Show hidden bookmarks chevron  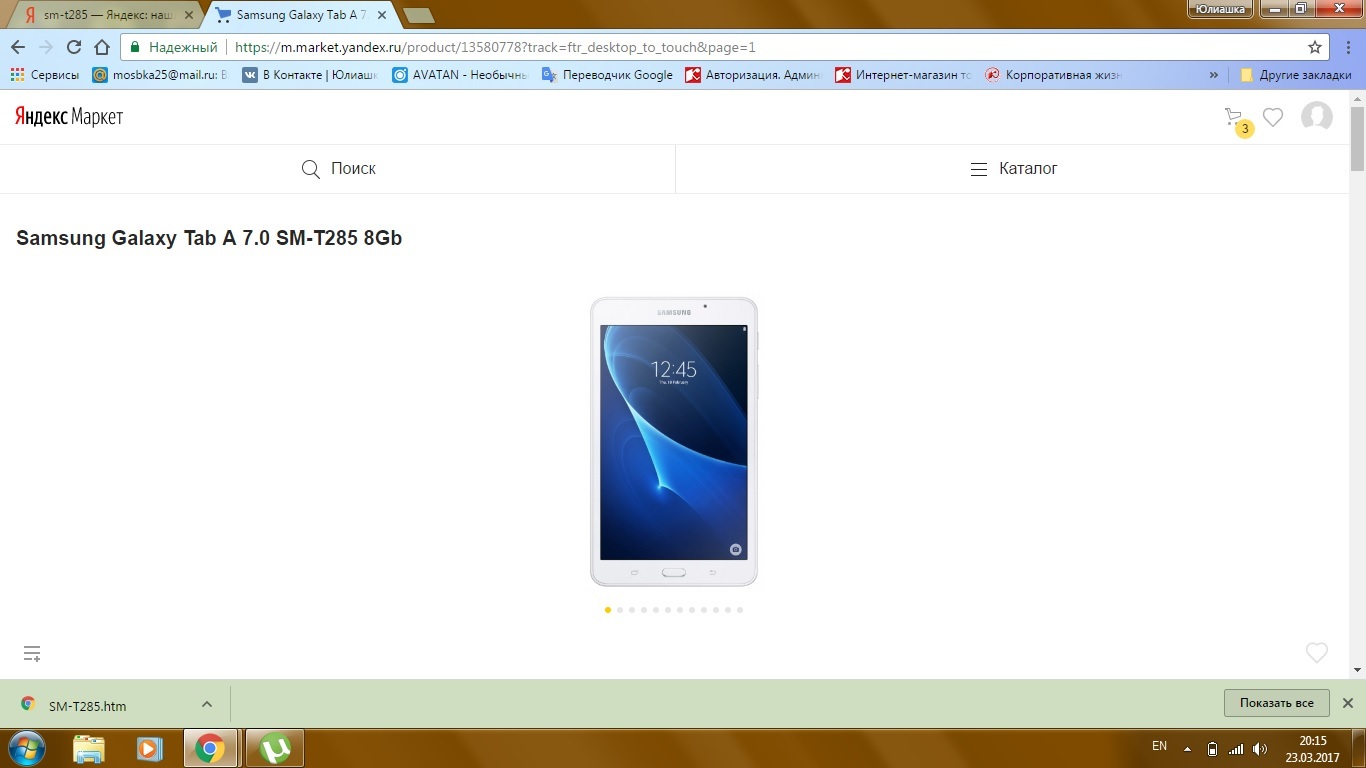click(x=1214, y=75)
